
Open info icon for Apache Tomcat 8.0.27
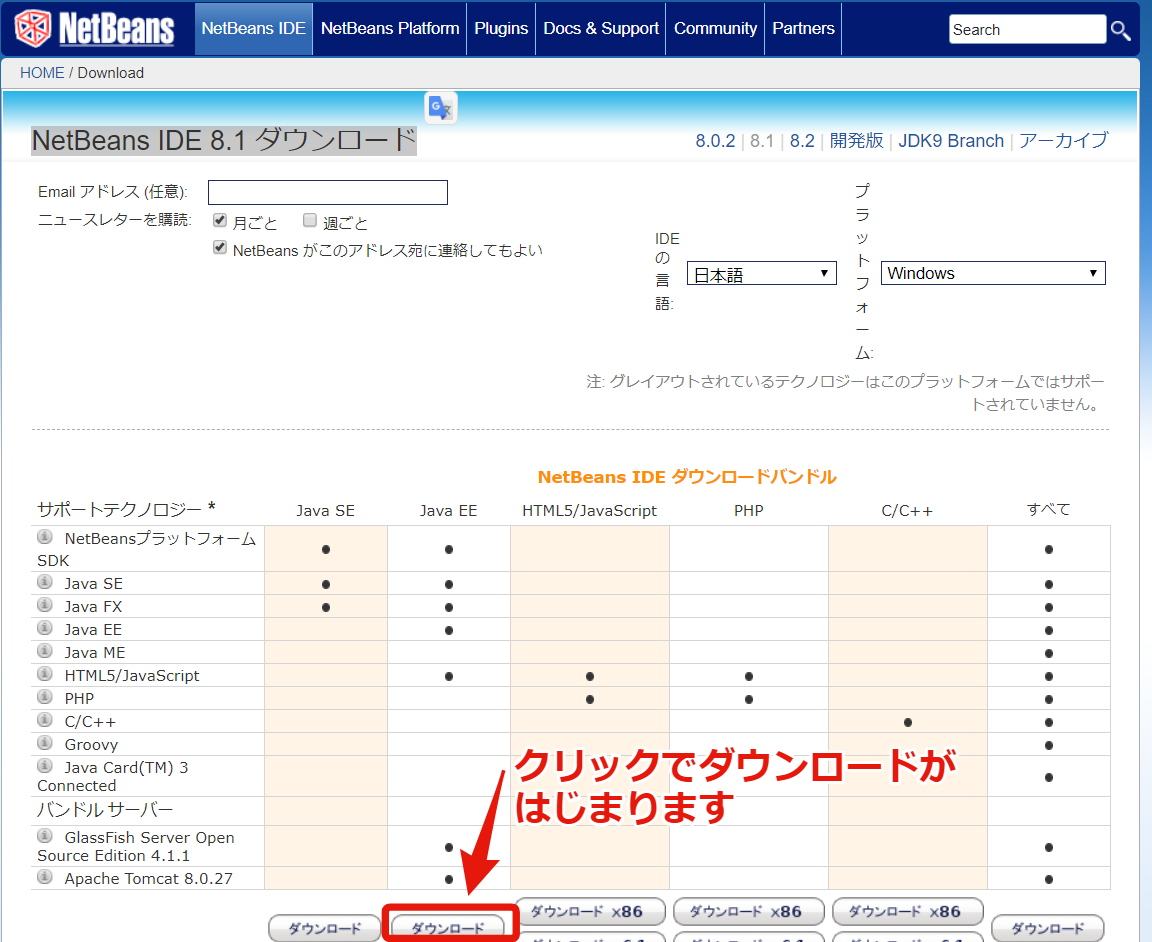[45, 877]
